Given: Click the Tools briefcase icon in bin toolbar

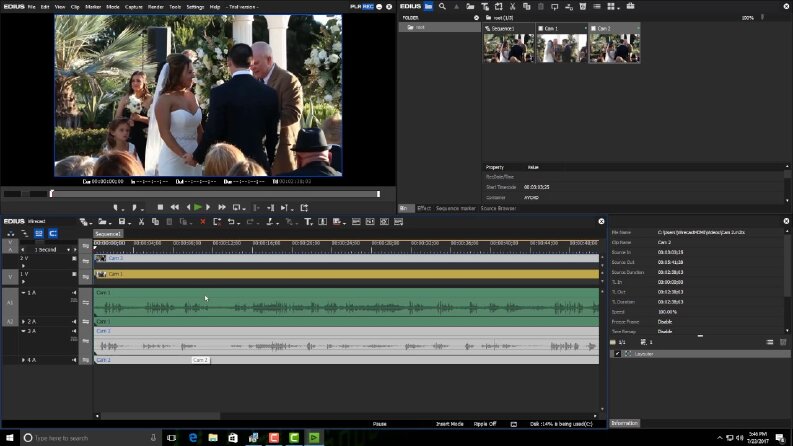Looking at the screenshot, I should [x=630, y=6].
